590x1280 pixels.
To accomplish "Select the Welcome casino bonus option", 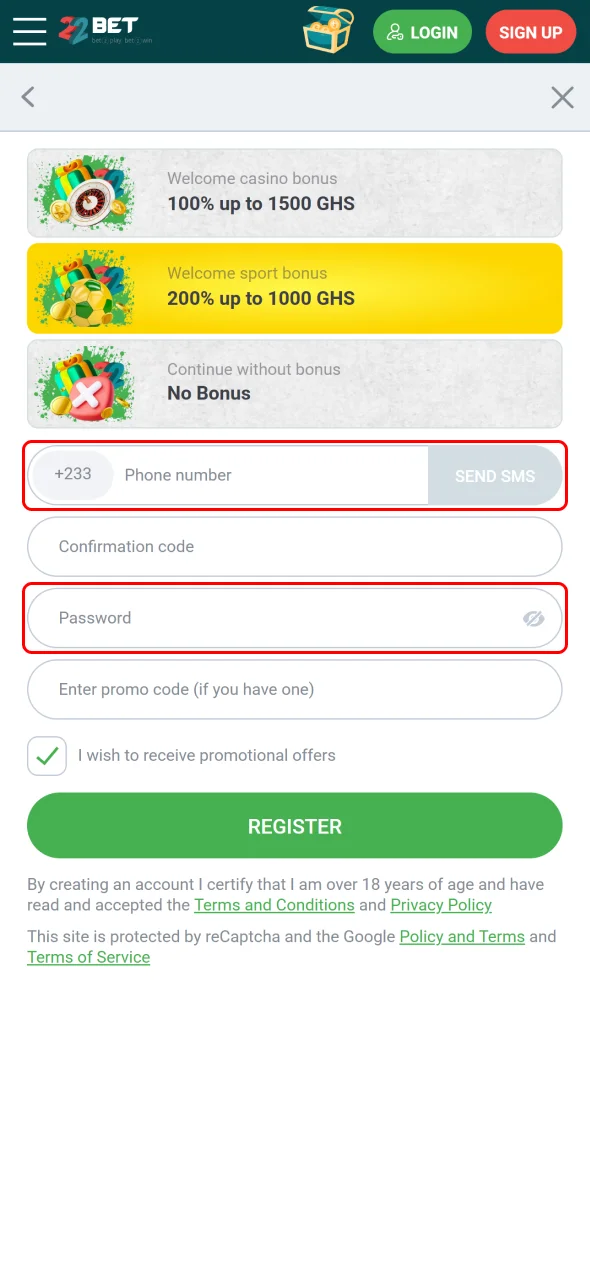I will [x=295, y=192].
